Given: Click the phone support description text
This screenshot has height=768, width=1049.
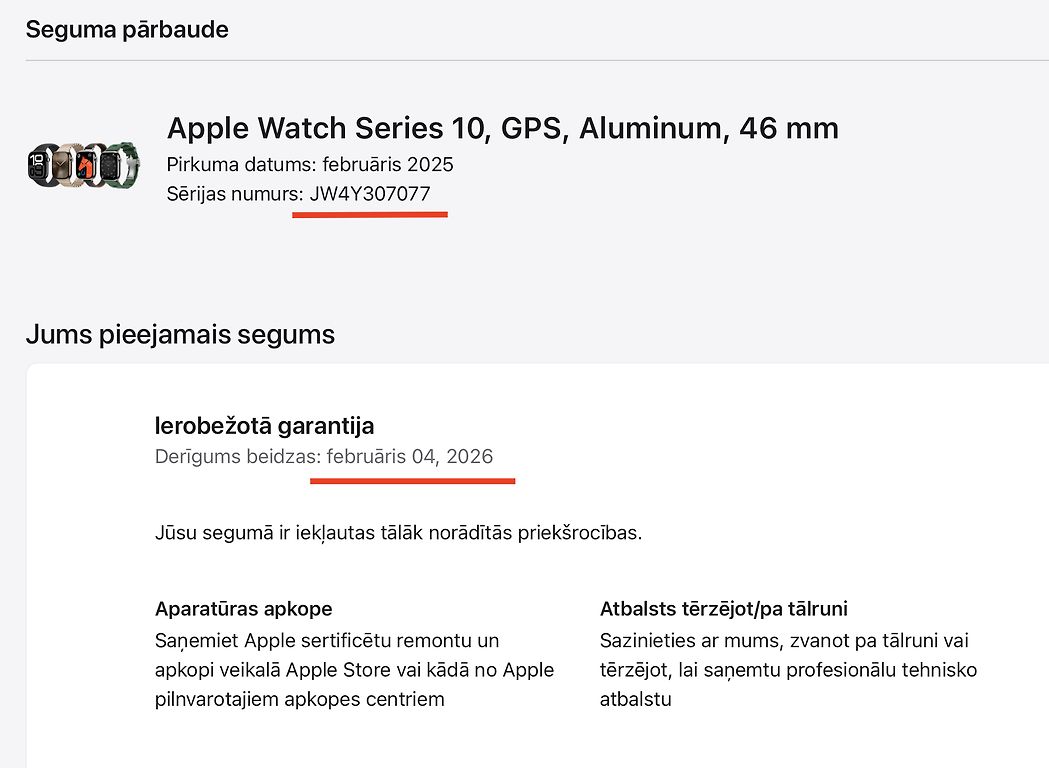Looking at the screenshot, I should pyautogui.click(x=788, y=670).
